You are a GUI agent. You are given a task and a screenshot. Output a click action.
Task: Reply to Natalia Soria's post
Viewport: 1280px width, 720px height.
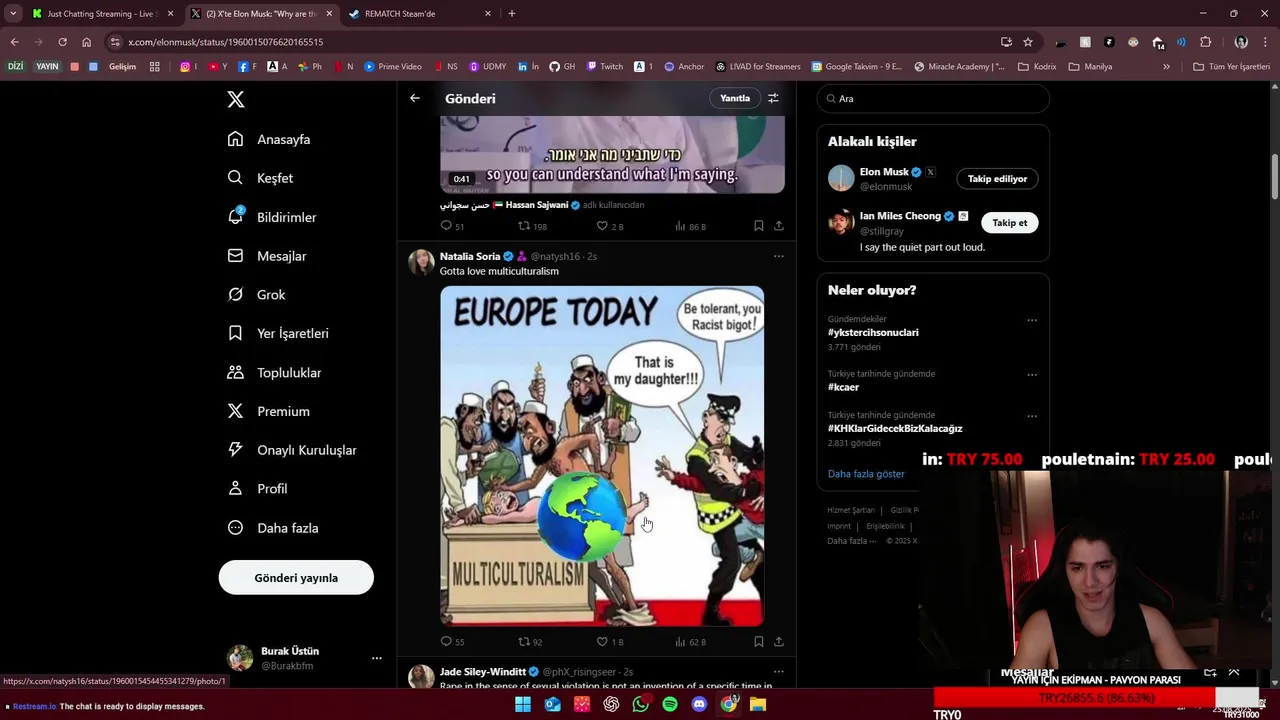coord(452,642)
